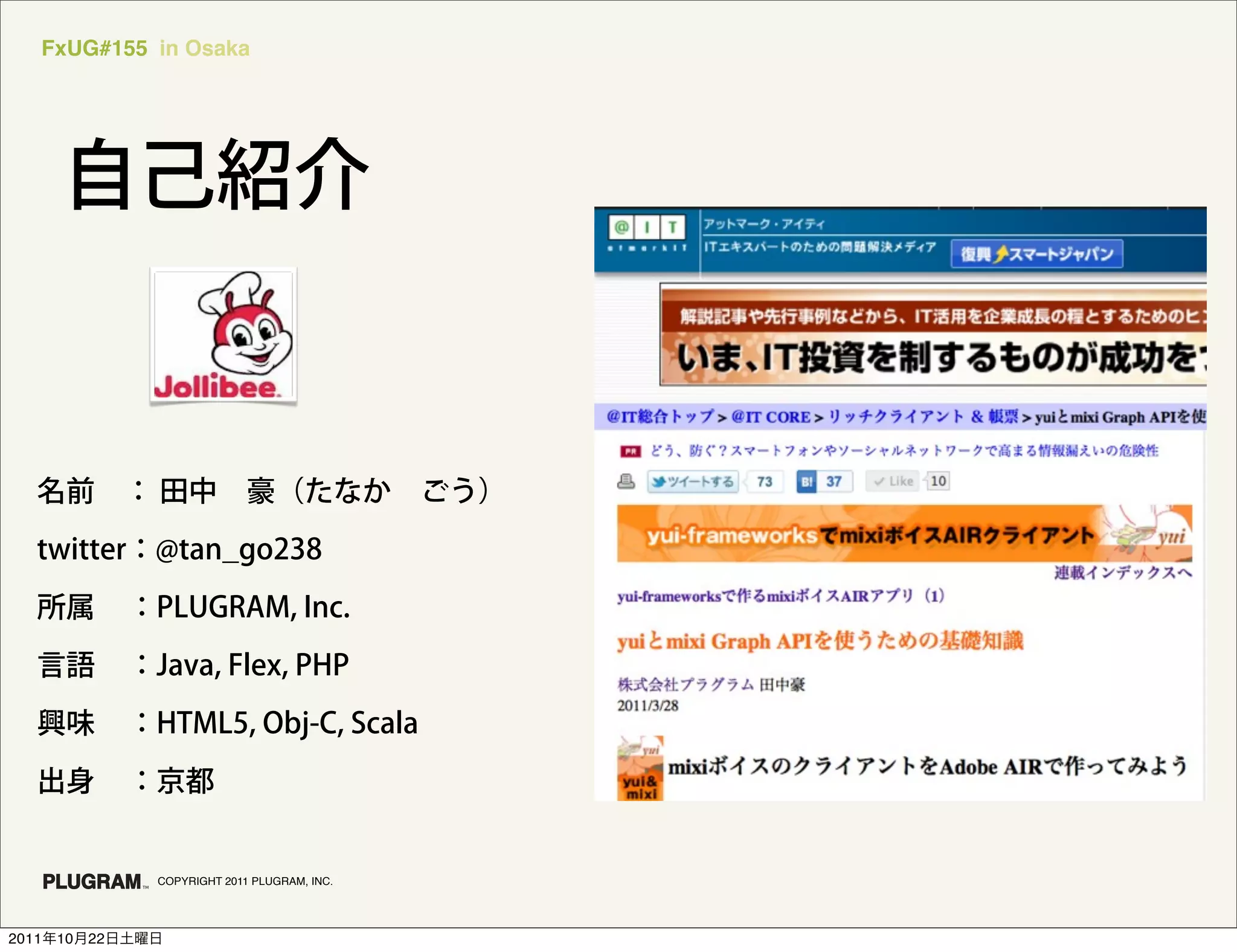Click the Twitter tweet button
The height and width of the screenshot is (952, 1237).
click(693, 481)
